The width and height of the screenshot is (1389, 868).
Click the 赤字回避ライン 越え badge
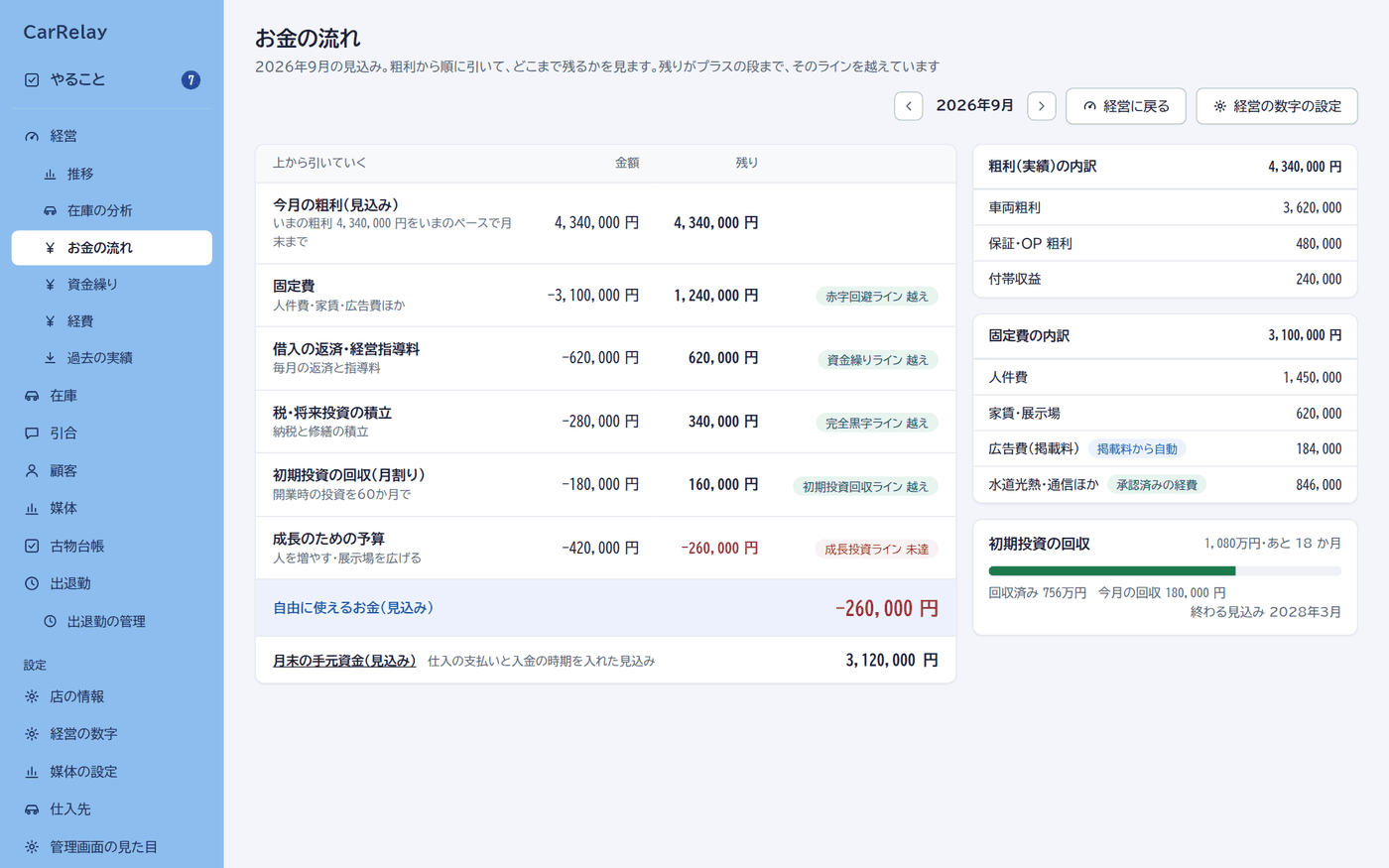[x=877, y=297]
